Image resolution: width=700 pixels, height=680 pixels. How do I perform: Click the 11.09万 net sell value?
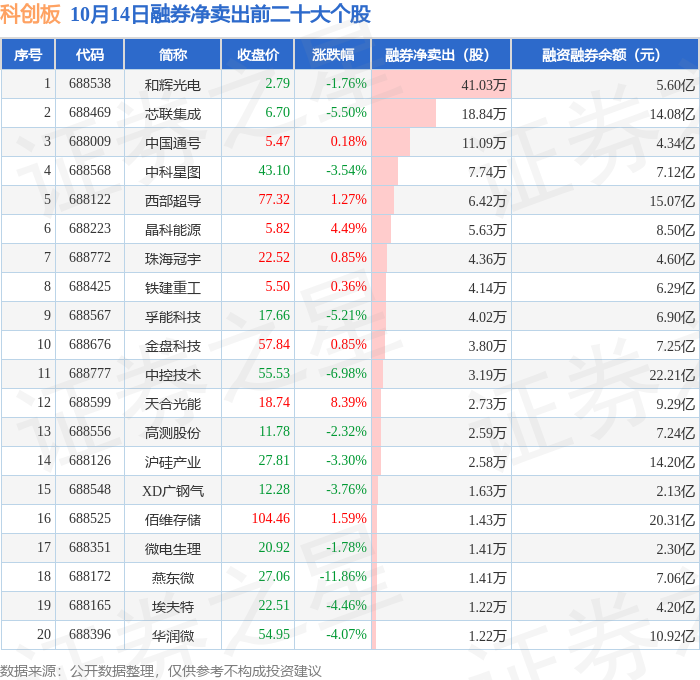tap(483, 143)
